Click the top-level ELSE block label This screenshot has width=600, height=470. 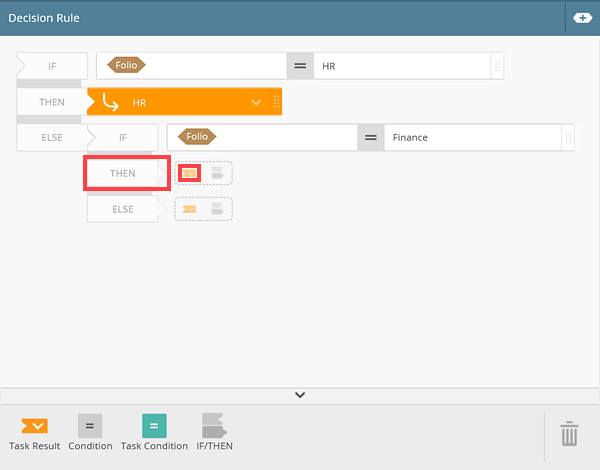coord(52,137)
